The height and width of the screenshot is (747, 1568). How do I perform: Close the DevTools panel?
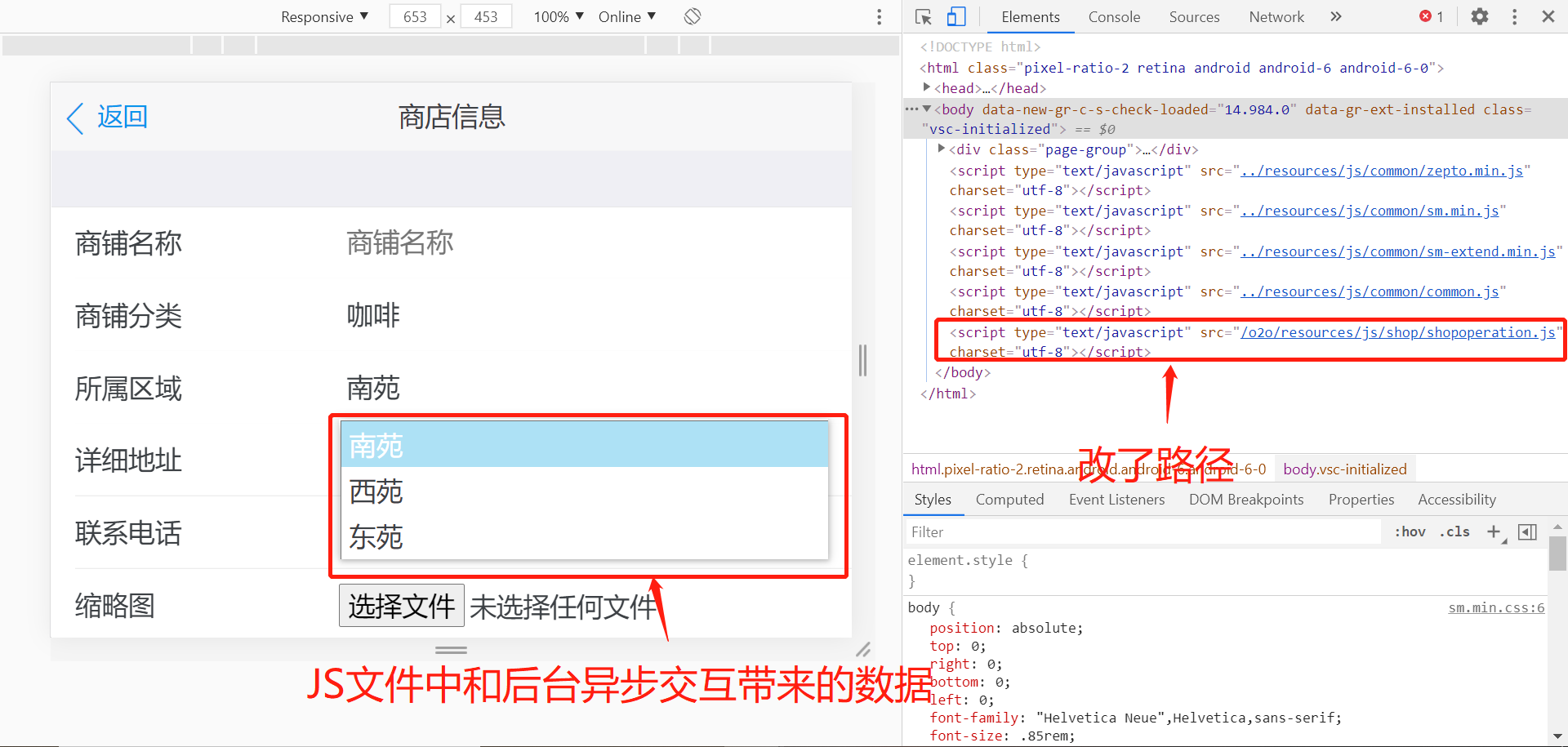tap(1548, 16)
